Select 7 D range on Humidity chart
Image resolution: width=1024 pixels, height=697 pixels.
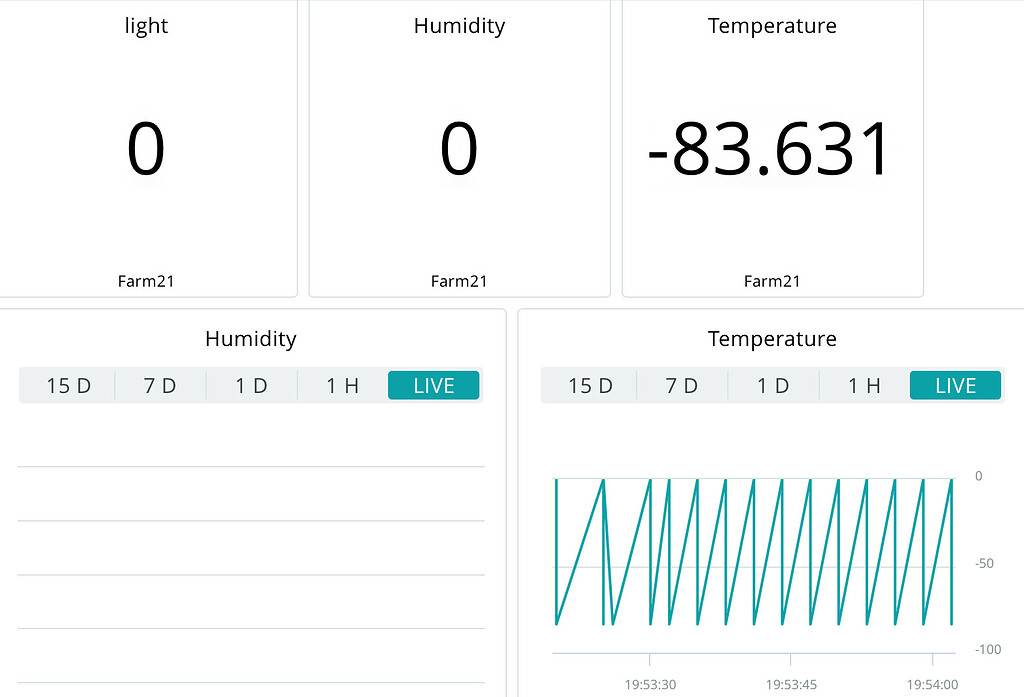click(x=160, y=386)
